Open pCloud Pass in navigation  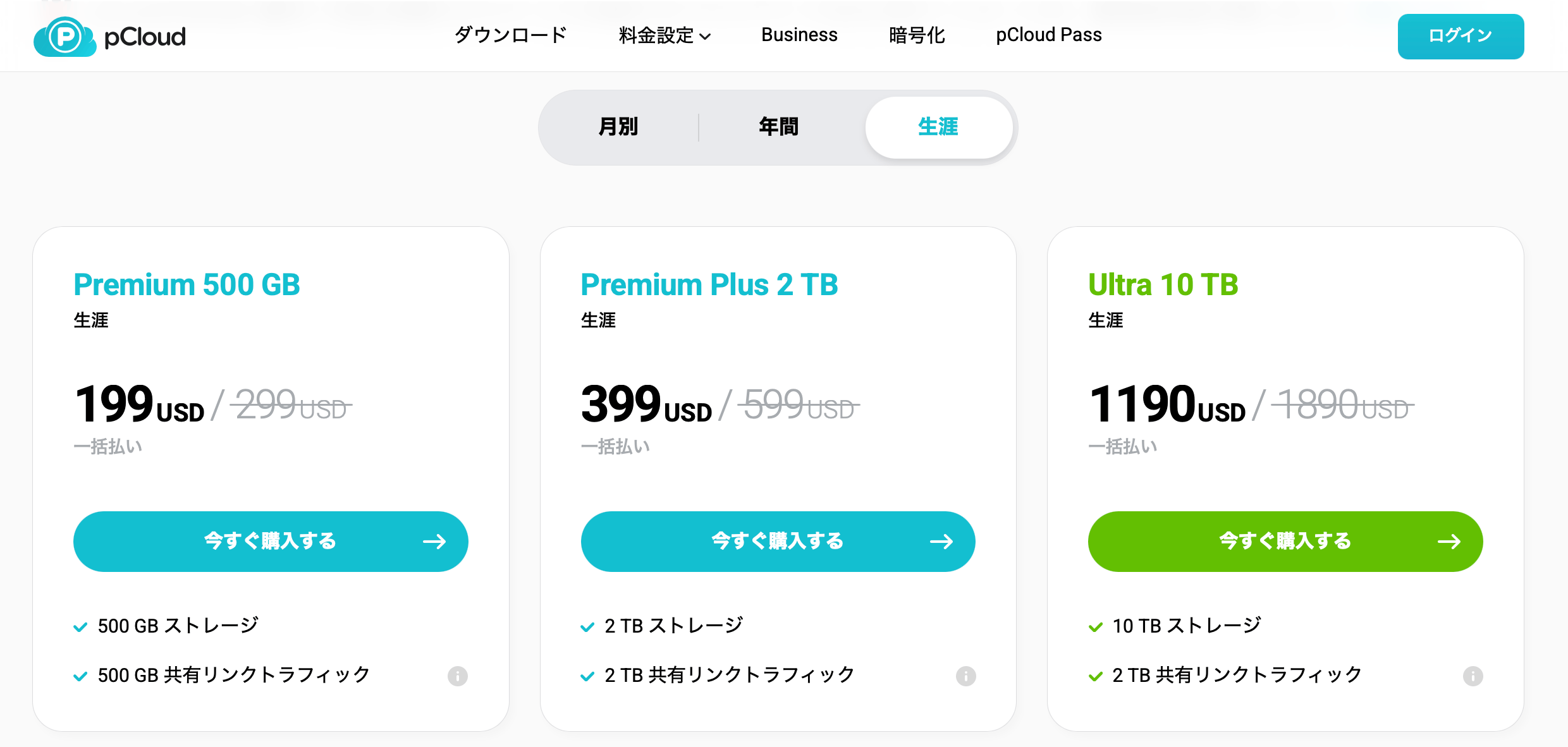point(1049,35)
